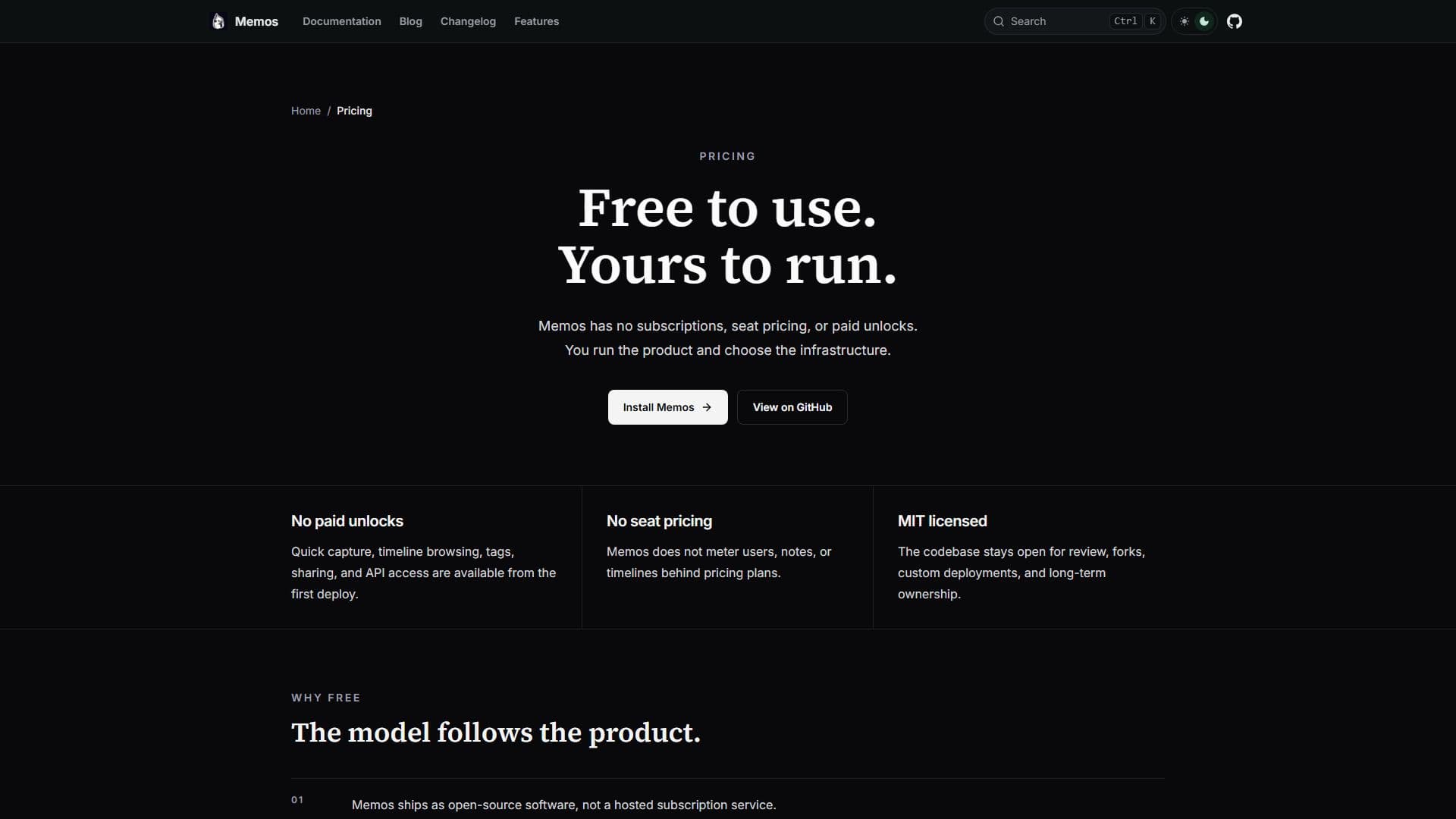Switch to dark theme moon icon
This screenshot has width=1456, height=819.
point(1204,21)
